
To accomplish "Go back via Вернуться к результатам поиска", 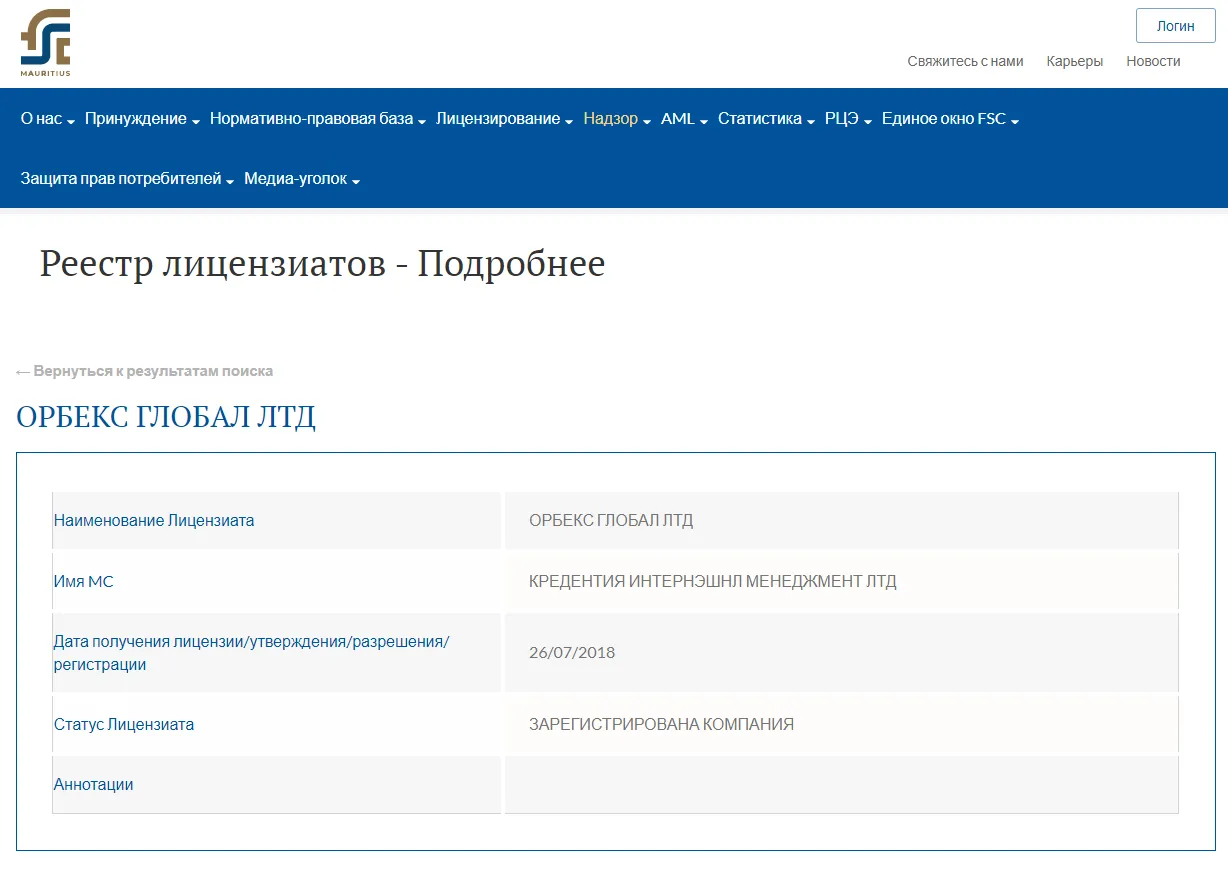I will pyautogui.click(x=144, y=371).
